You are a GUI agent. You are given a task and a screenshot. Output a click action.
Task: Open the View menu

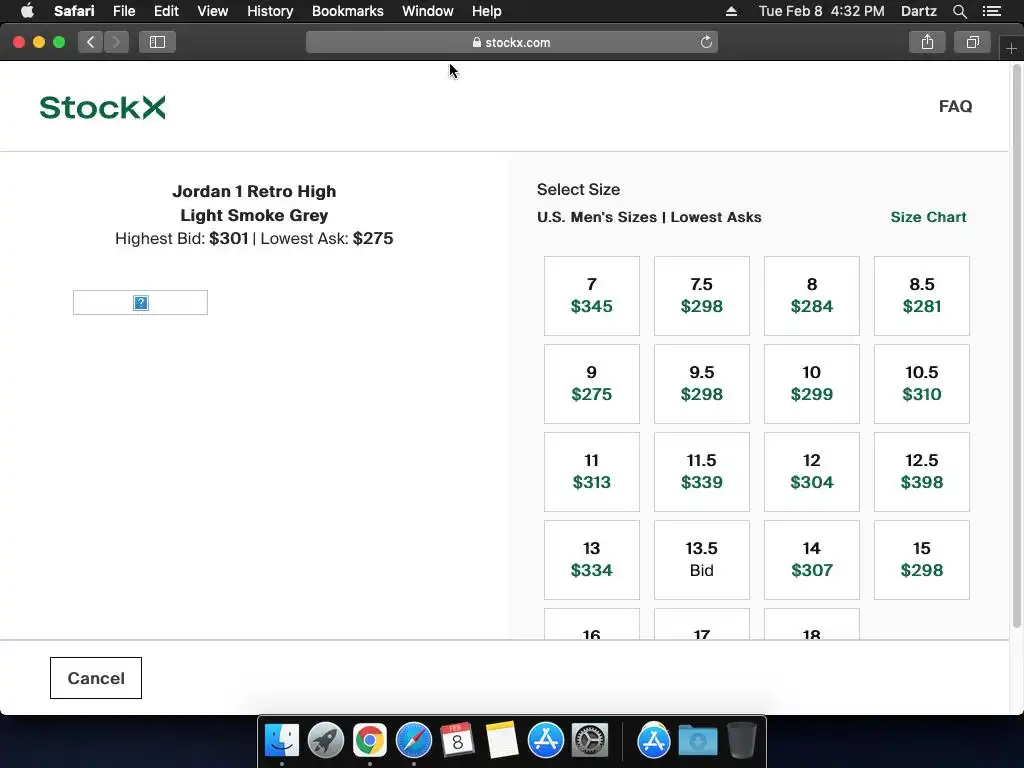213,11
